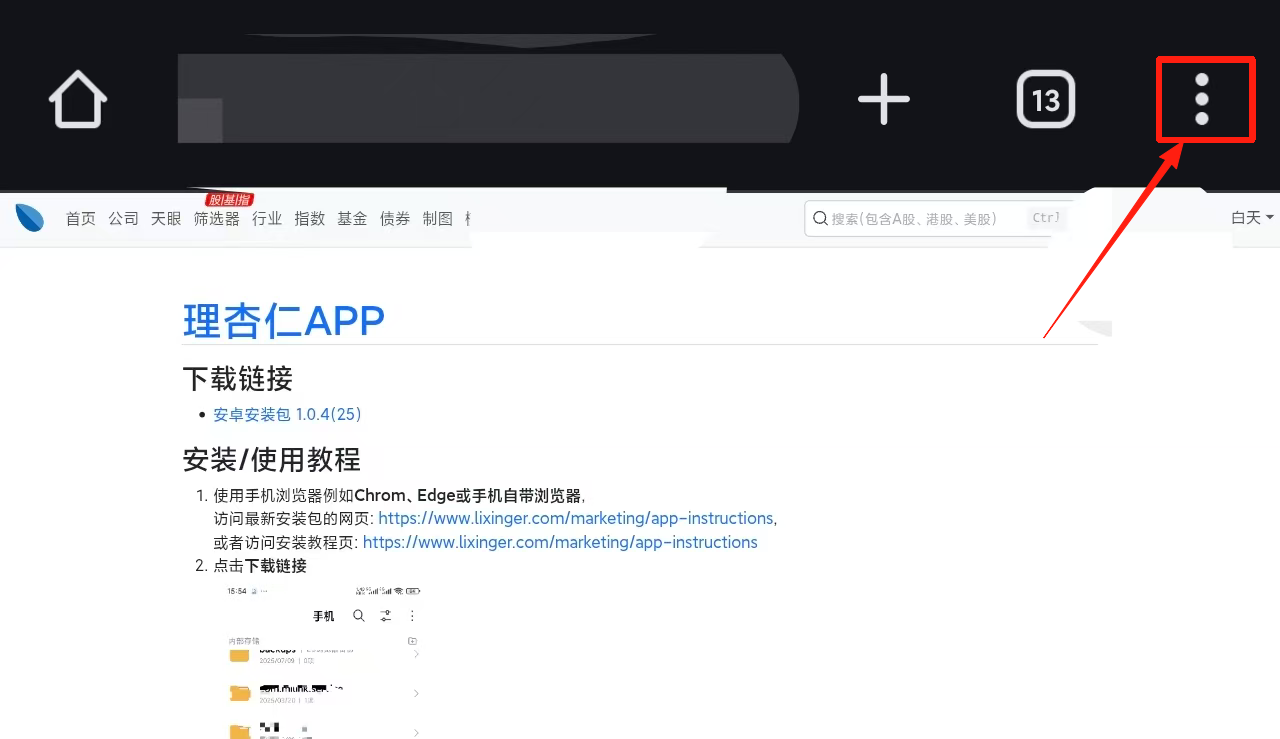Viewport: 1280px width, 739px height.
Task: Click the magnifier icon in site search
Action: coord(820,218)
